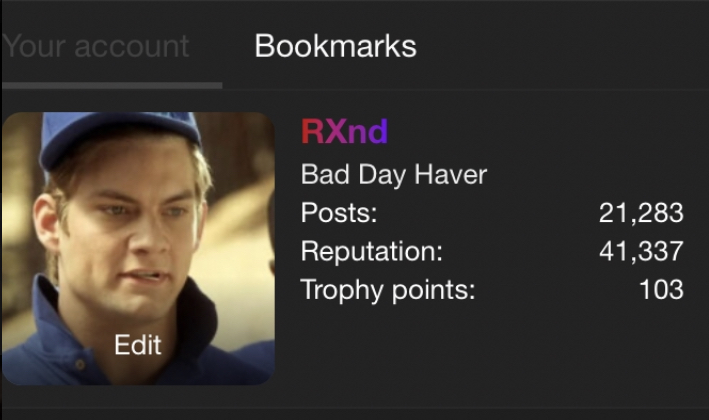This screenshot has width=709, height=420.
Task: Click the blue cap in the avatar
Action: pos(120,136)
